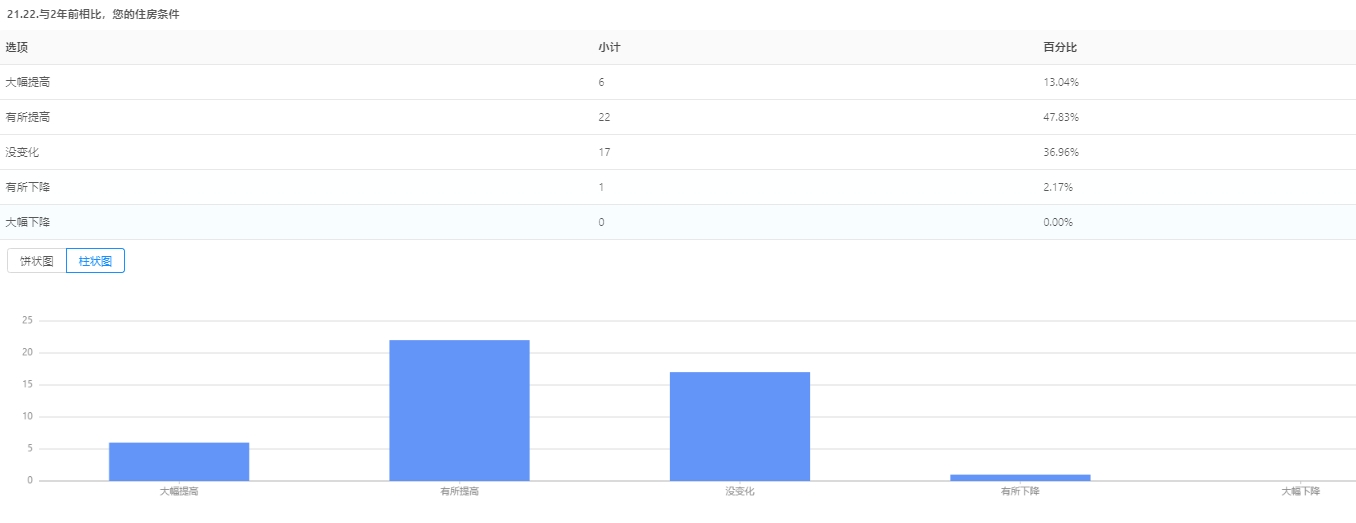
Task: Click the 选项 column header
Action: 17,47
